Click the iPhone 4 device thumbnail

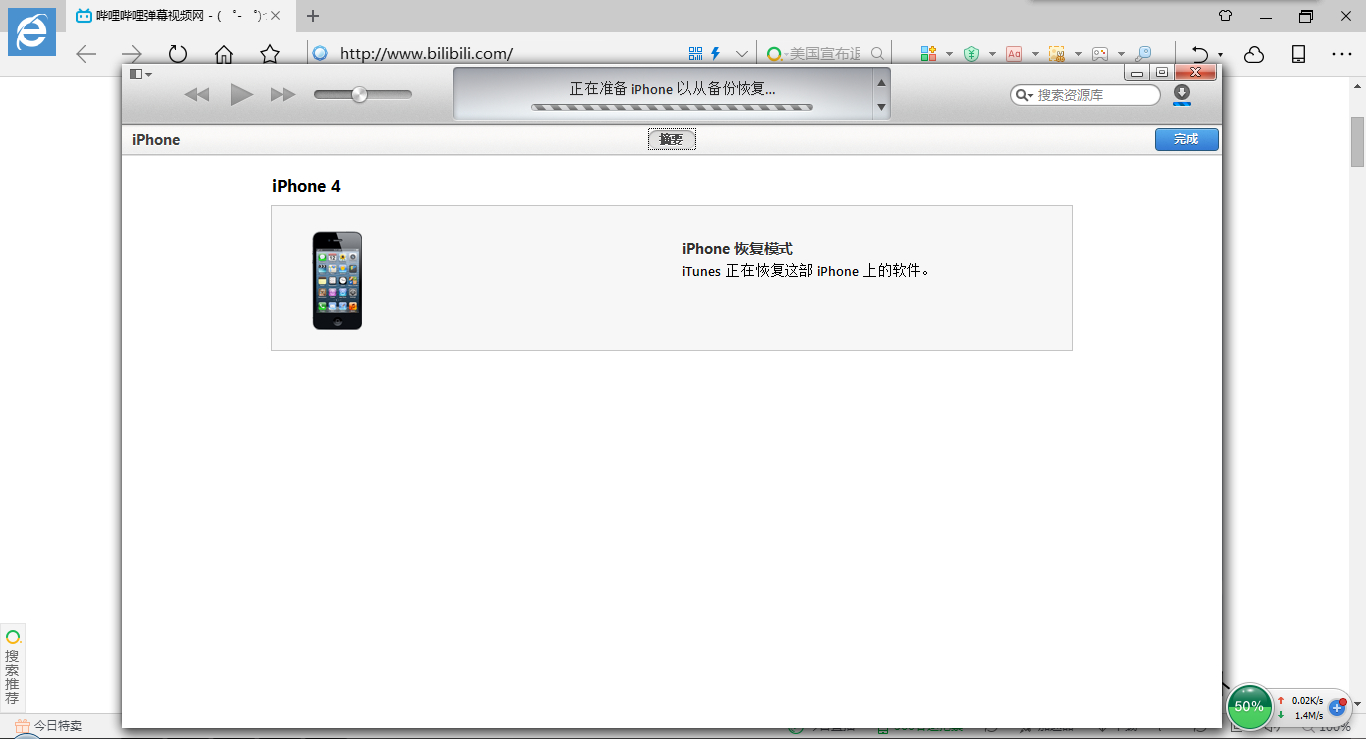click(337, 280)
